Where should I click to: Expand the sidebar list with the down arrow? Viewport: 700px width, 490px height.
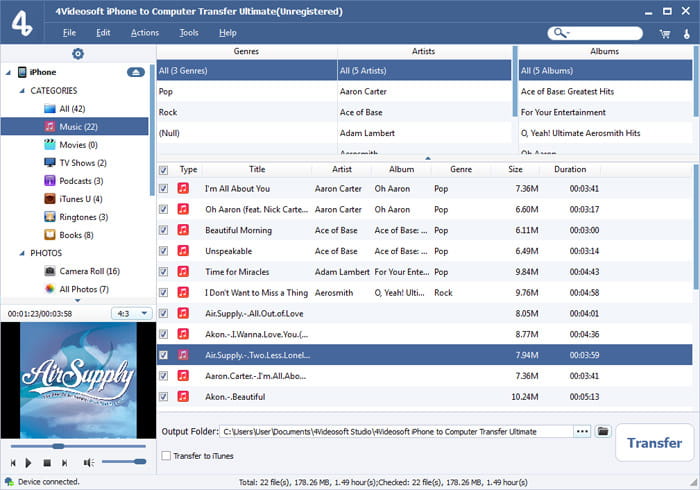coord(78,300)
